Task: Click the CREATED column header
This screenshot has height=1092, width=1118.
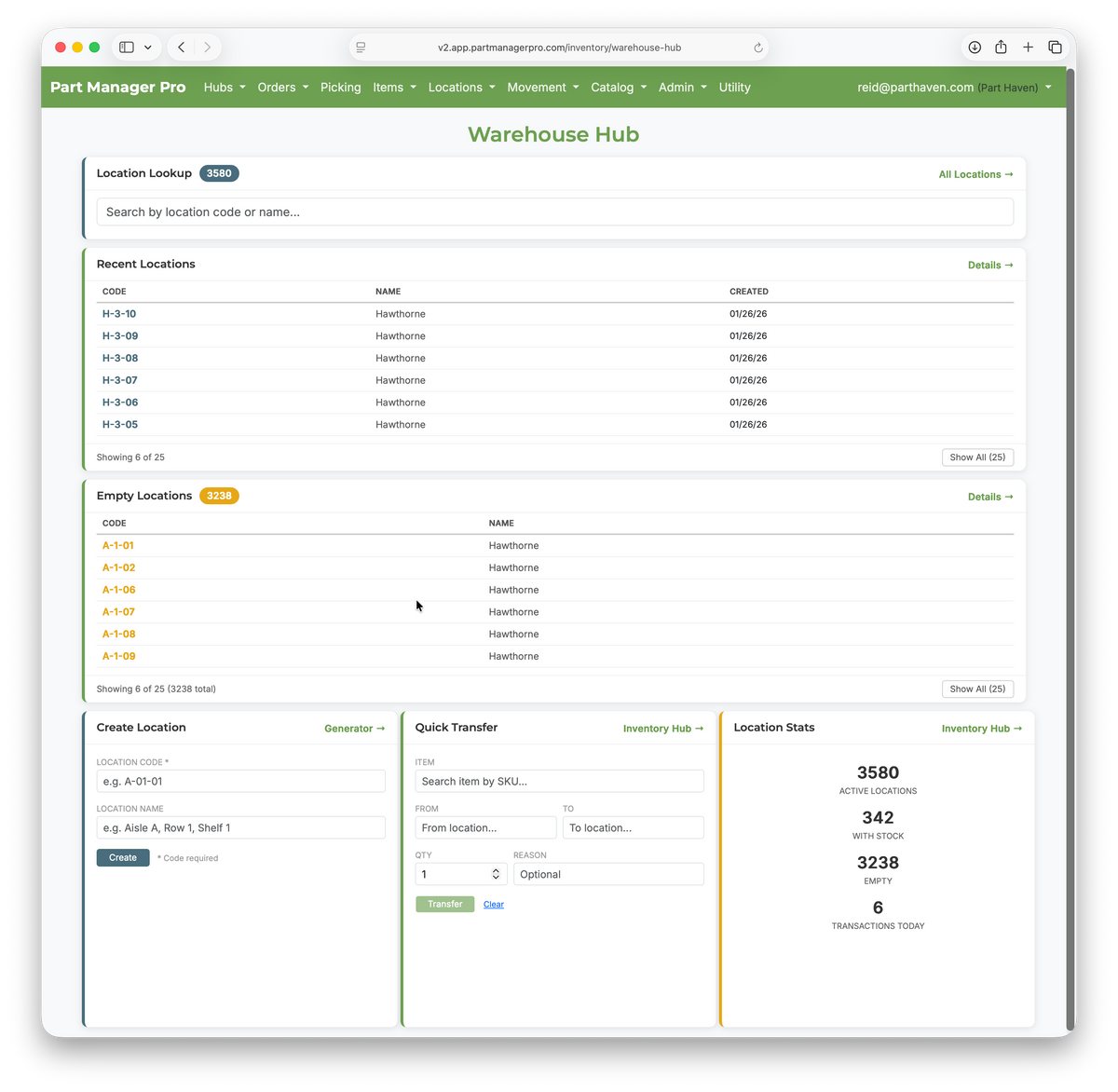Action: [749, 292]
